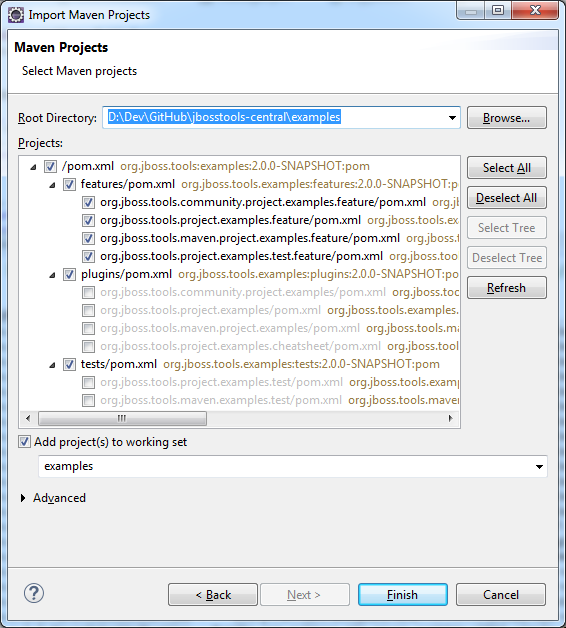Screen dimensions: 566x628
Task: Click the Browse... button
Action: point(507,118)
